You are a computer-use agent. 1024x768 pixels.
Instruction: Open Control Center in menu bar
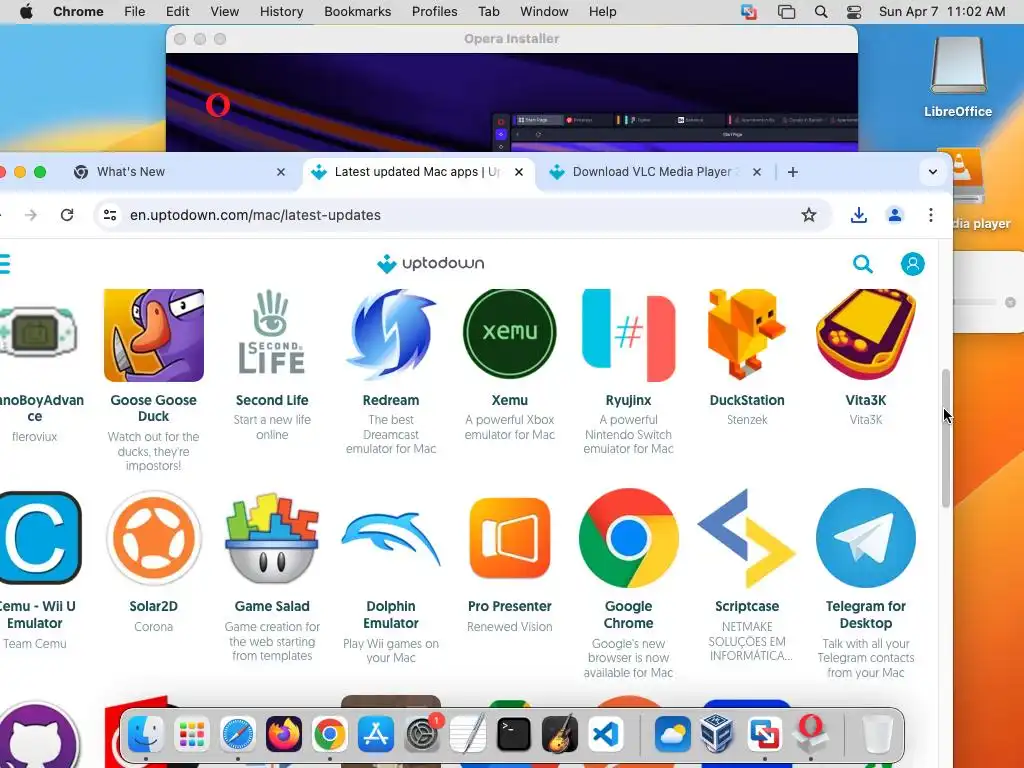click(x=854, y=12)
